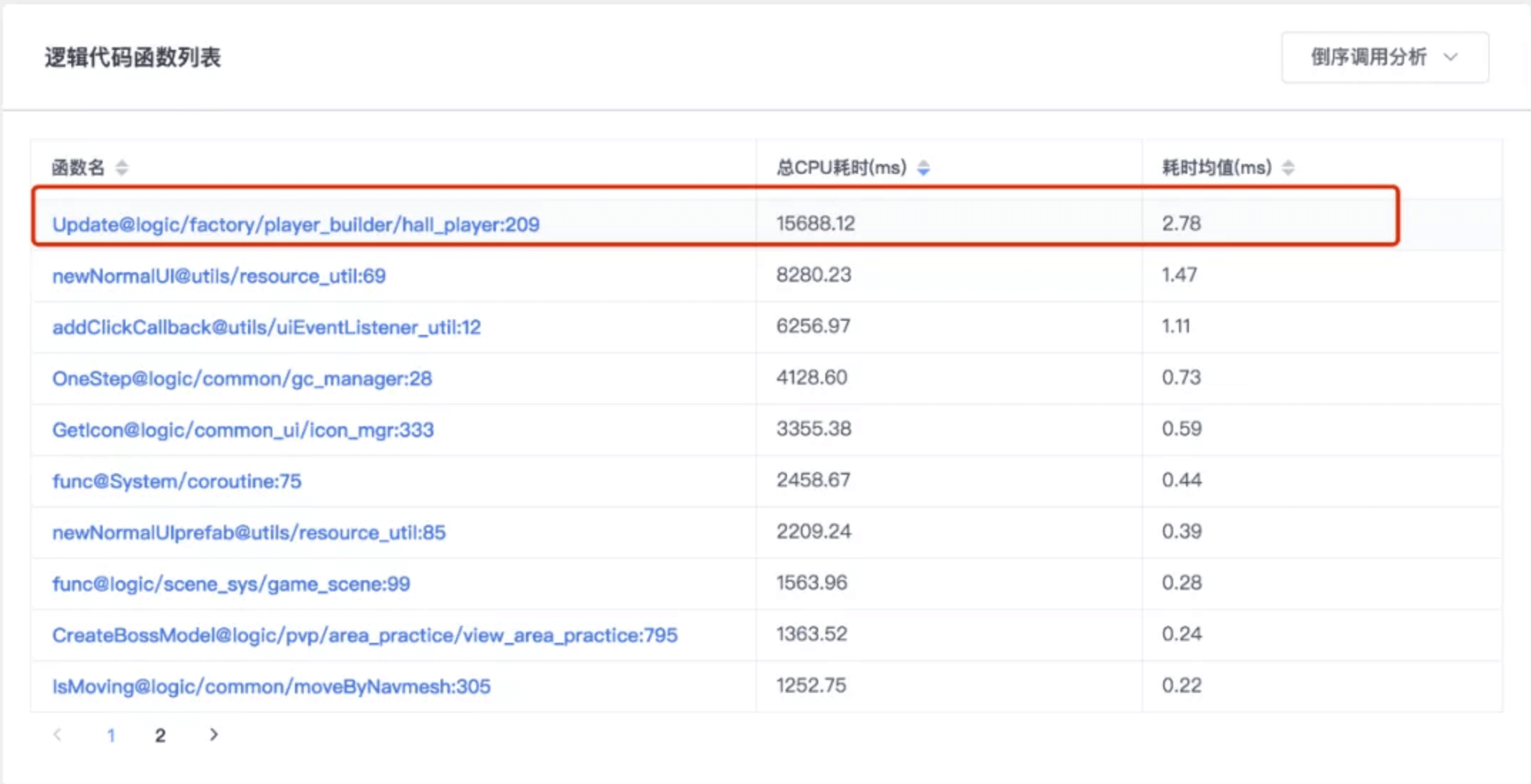The height and width of the screenshot is (784, 1531).
Task: Click the 15688.12 CPU time cell
Action: pos(815,224)
